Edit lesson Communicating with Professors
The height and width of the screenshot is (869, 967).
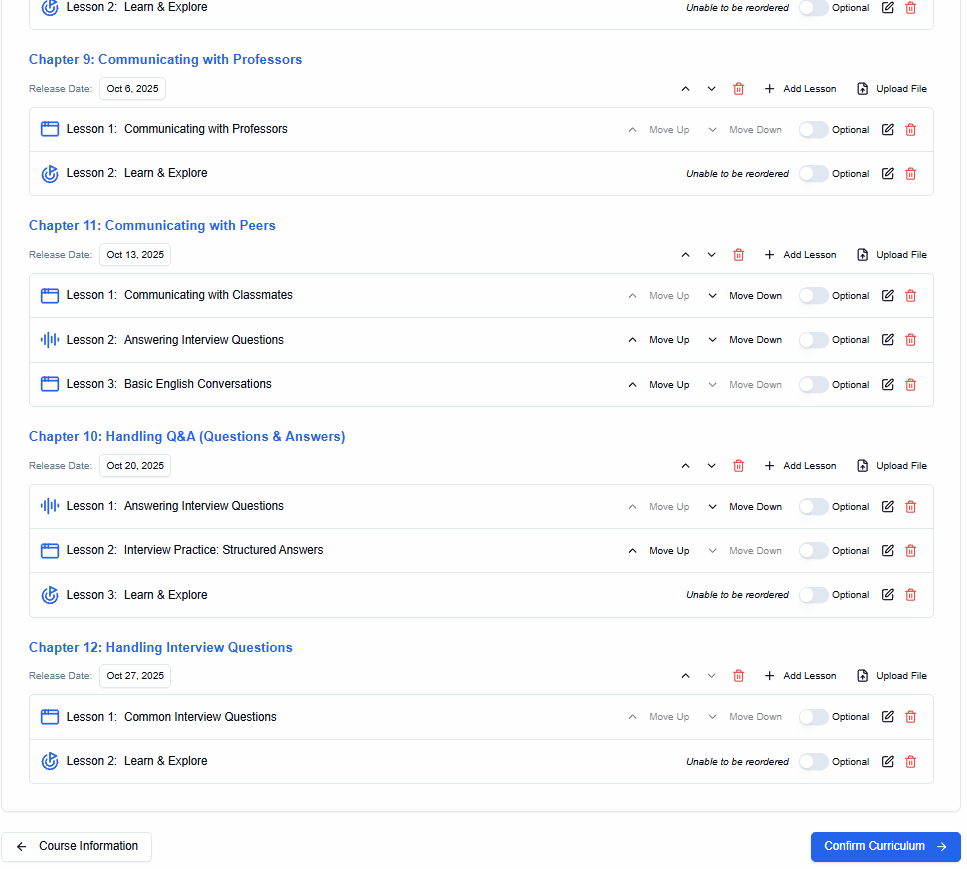[x=887, y=130]
